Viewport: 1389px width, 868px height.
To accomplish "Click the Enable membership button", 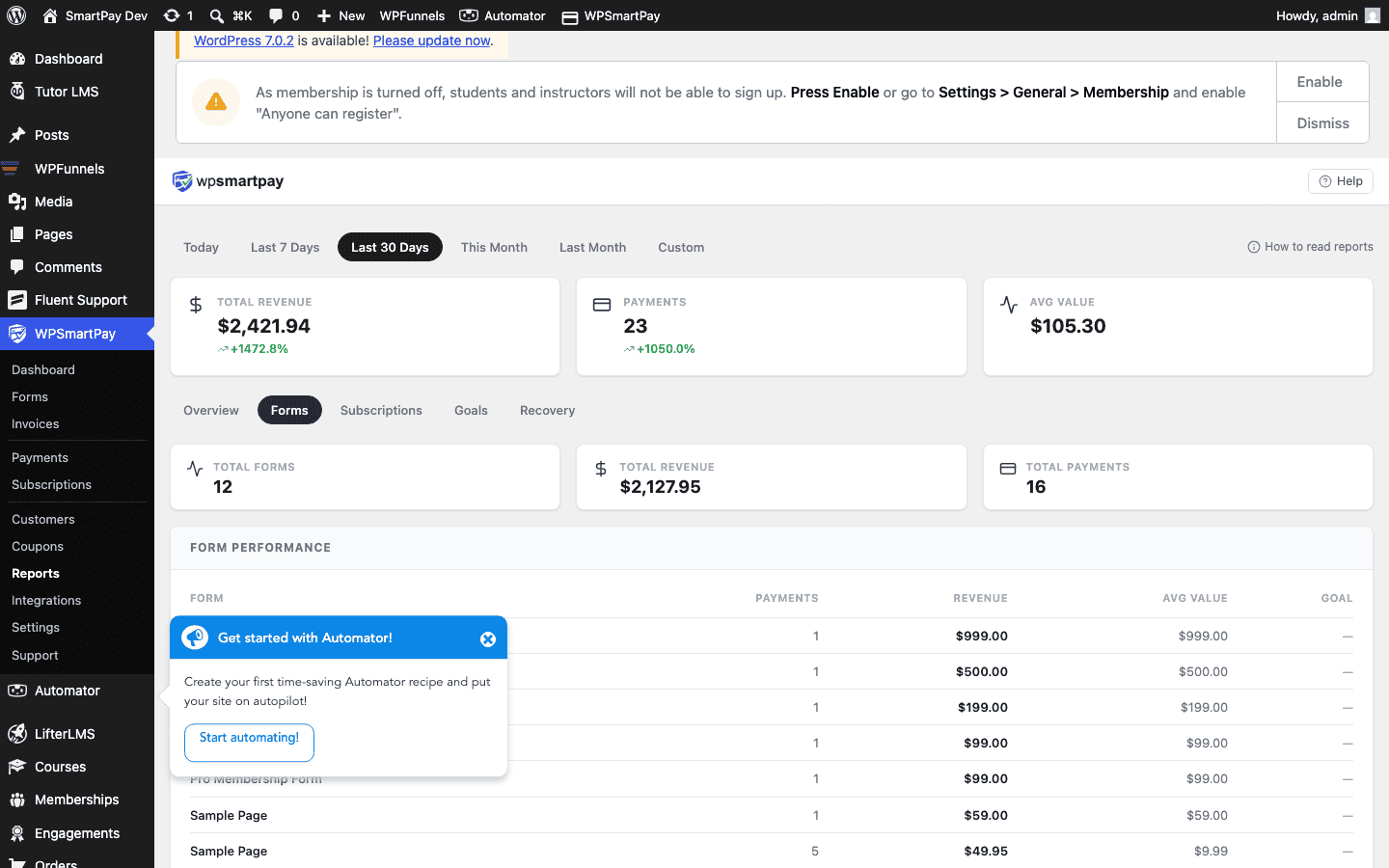I will click(1322, 82).
